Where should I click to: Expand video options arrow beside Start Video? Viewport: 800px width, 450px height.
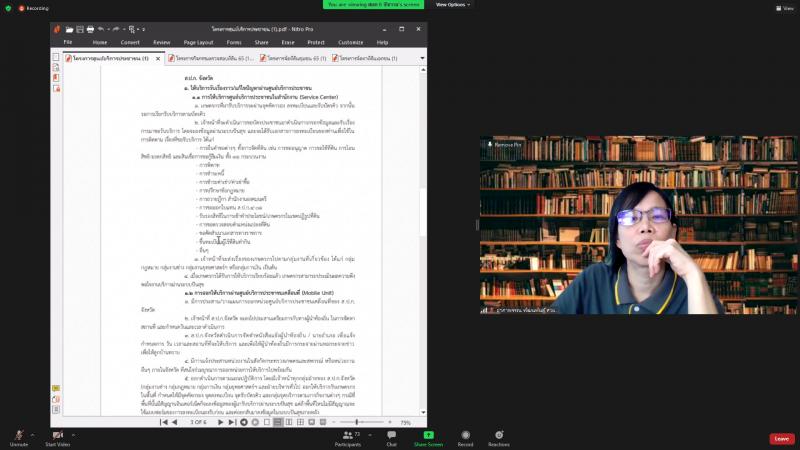pyautogui.click(x=73, y=435)
